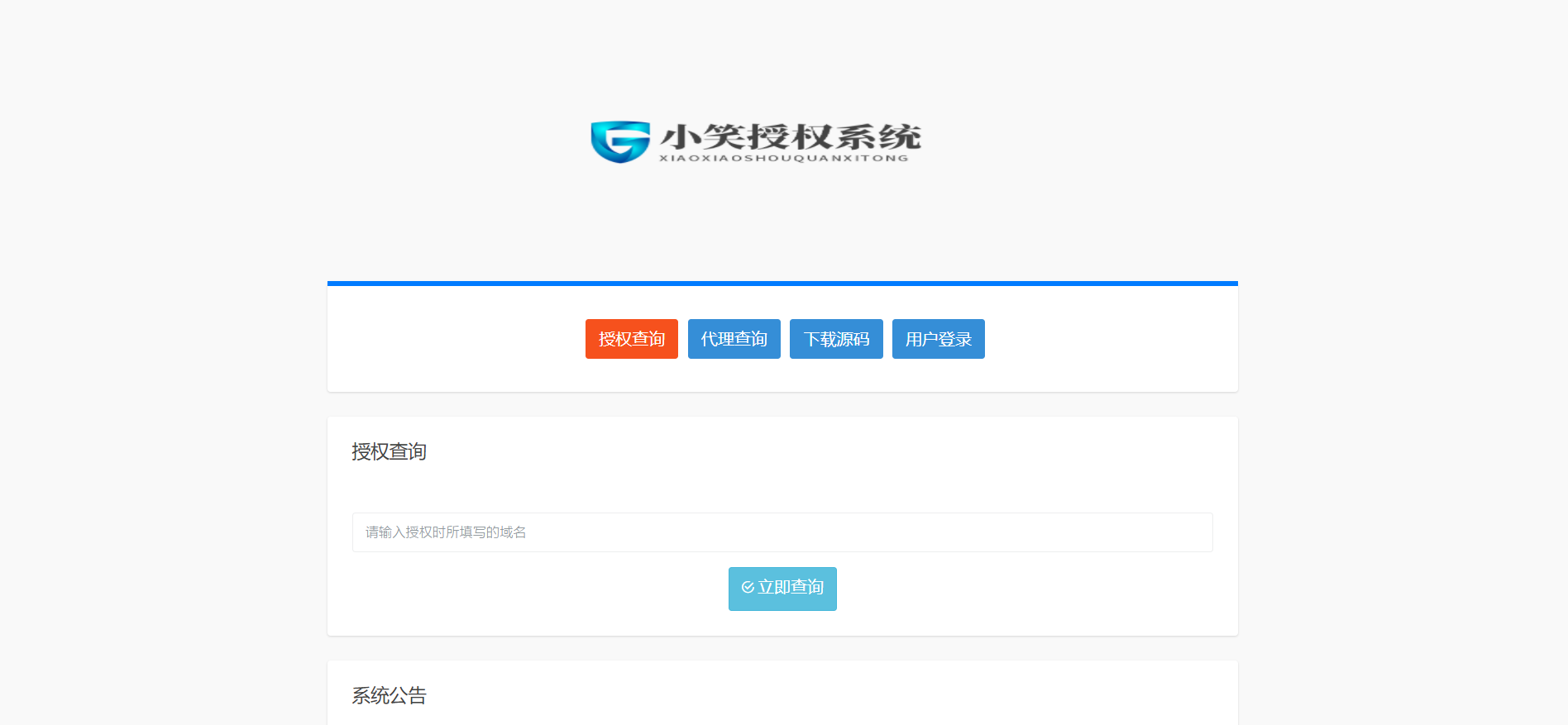Select the 授权查询 tab button
The height and width of the screenshot is (725, 1568).
coord(632,339)
